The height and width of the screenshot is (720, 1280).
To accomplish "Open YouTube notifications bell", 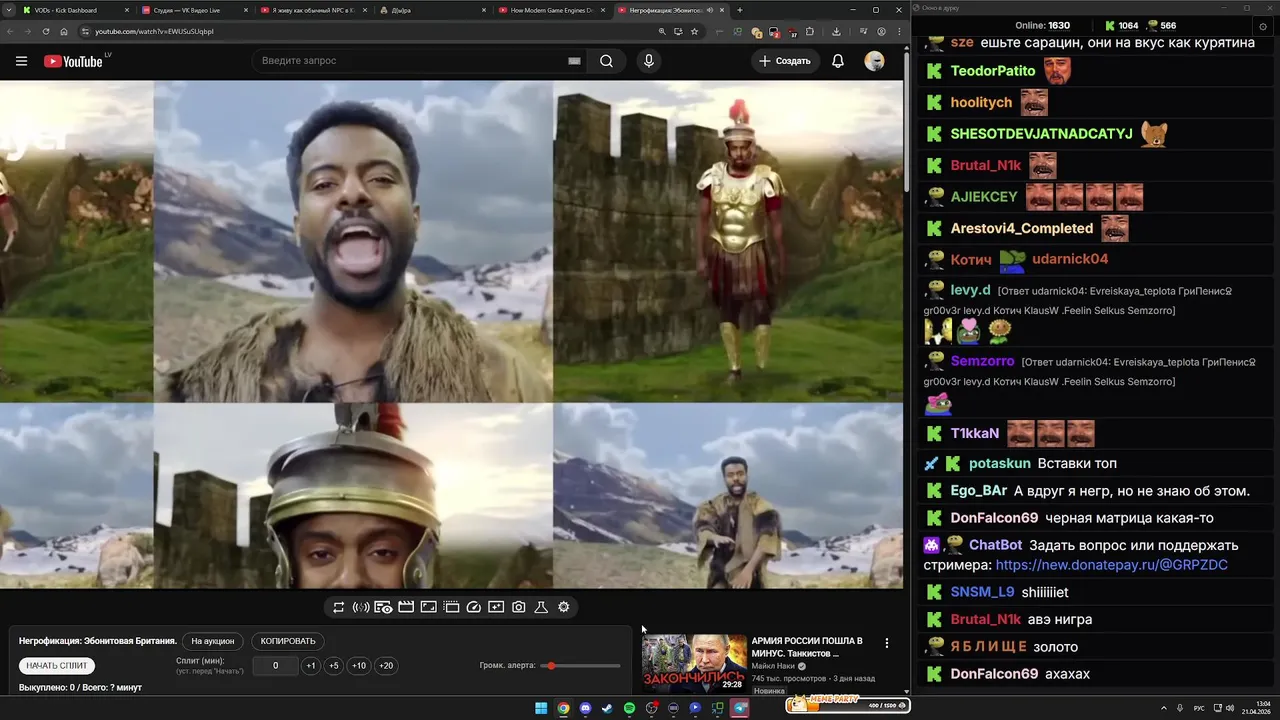I will coord(838,61).
